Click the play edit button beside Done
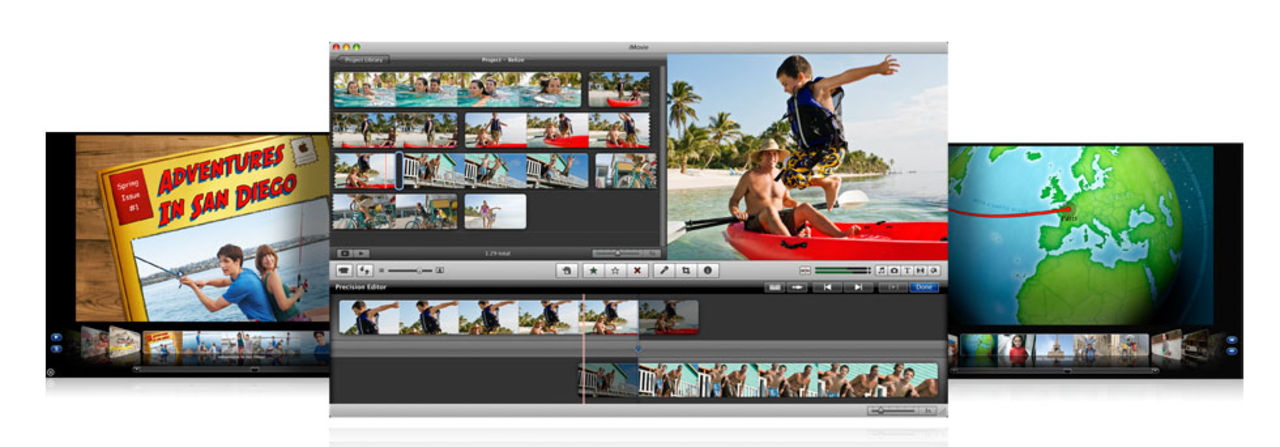 click(x=893, y=287)
